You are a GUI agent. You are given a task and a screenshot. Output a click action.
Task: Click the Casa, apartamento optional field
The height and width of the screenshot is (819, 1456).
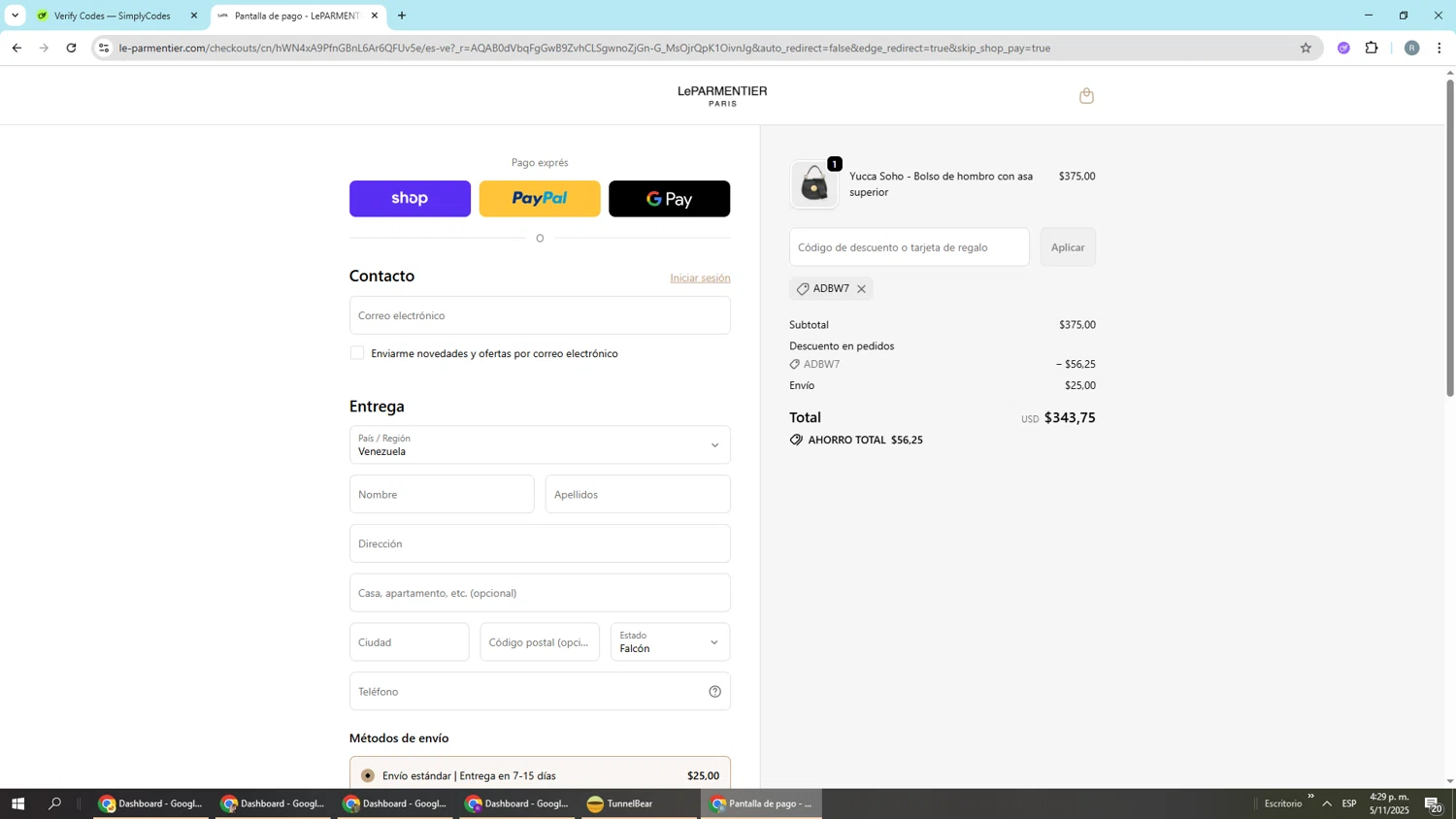540,593
